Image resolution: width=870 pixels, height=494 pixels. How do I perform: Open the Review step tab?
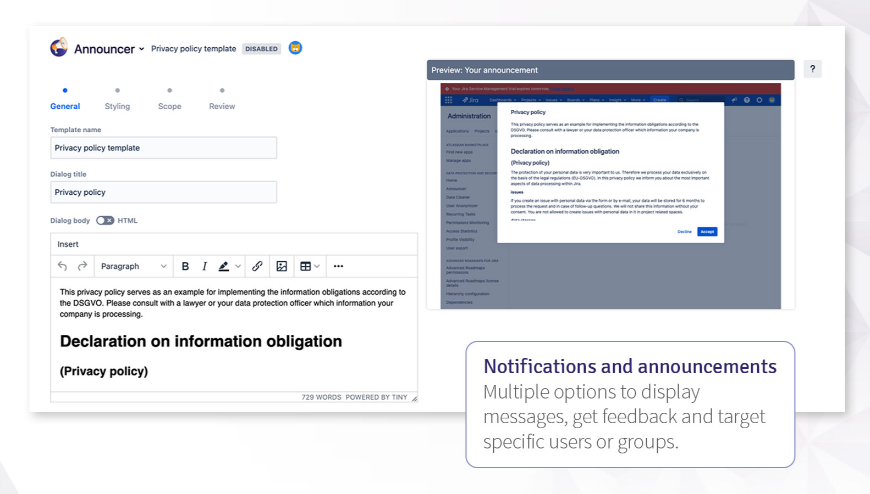coord(222,106)
